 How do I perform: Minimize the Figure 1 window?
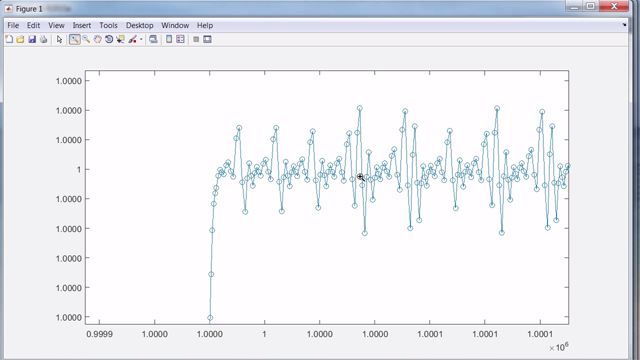(574, 6)
